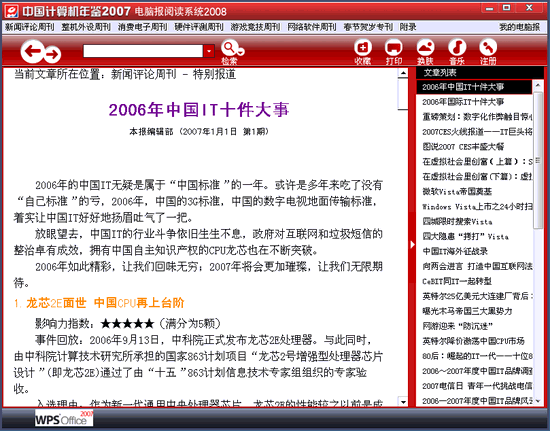Click the 文章列表 panel header
This screenshot has height=431, width=550.
tap(479, 73)
